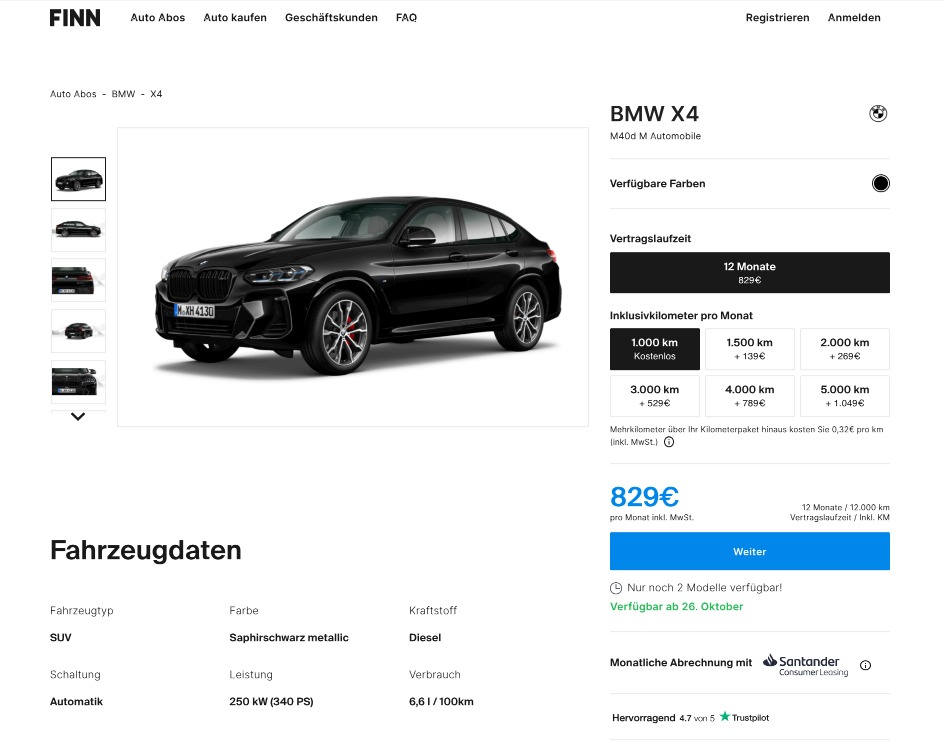Screen dimensions: 944x747
Task: Open the Geschäftskunden menu item
Action: 331,18
